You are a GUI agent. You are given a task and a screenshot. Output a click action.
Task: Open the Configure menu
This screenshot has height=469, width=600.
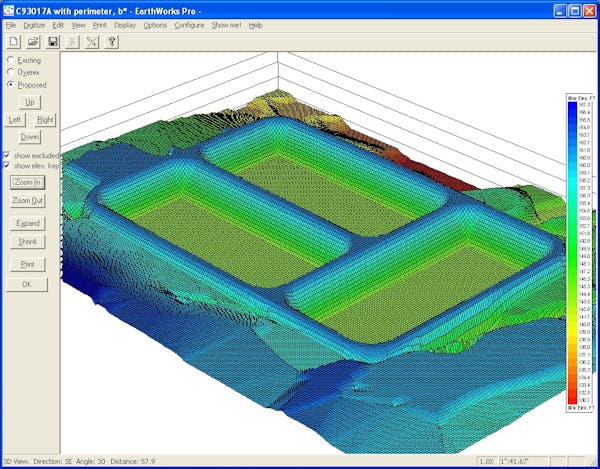pyautogui.click(x=189, y=24)
